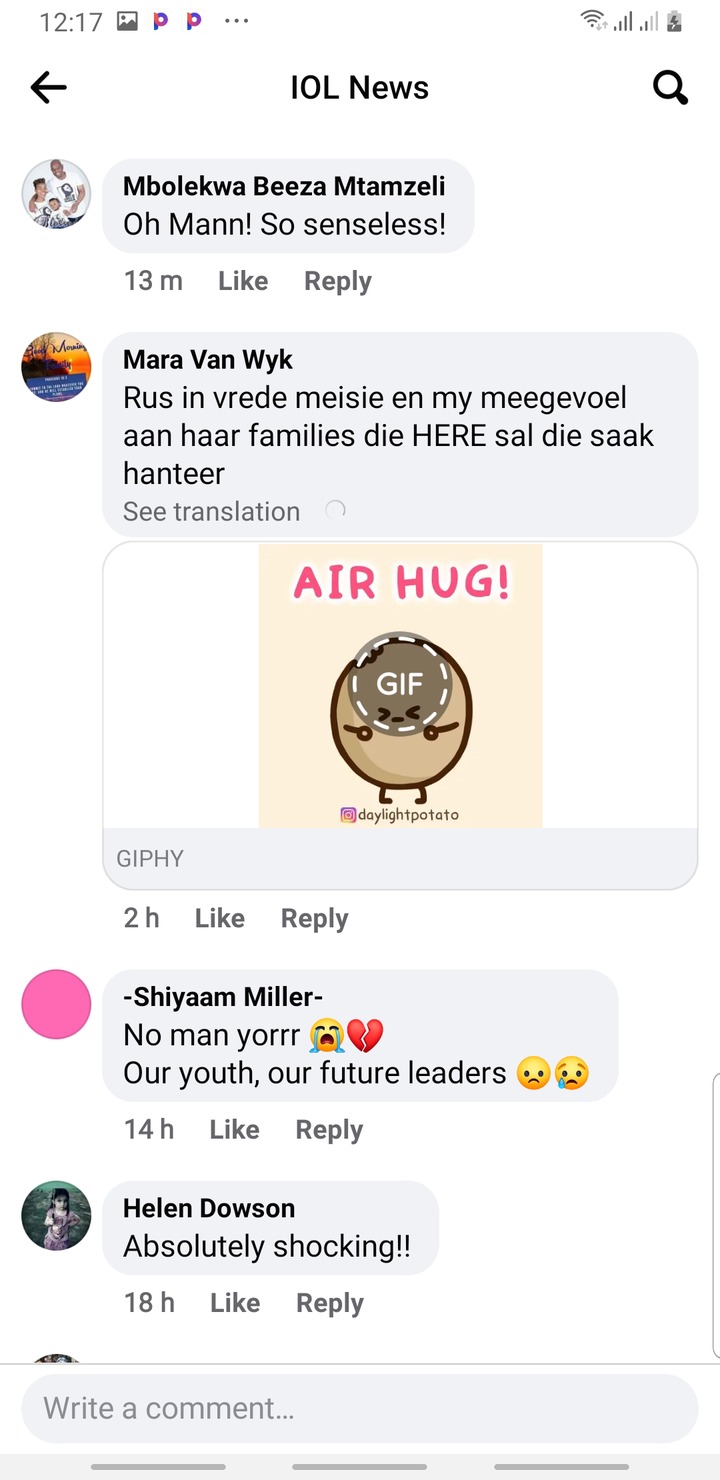
Task: Reply to the "So senseless" comment
Action: click(338, 281)
